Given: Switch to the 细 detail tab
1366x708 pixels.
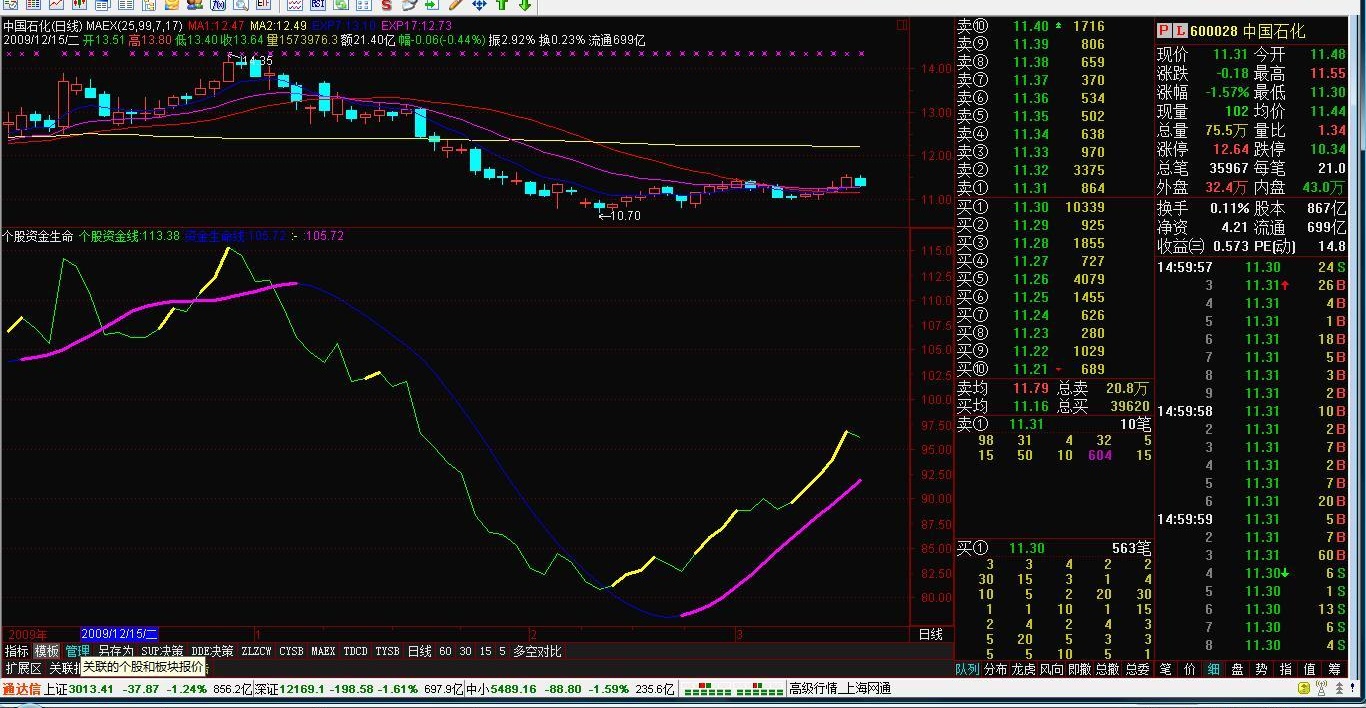Looking at the screenshot, I should click(1213, 669).
